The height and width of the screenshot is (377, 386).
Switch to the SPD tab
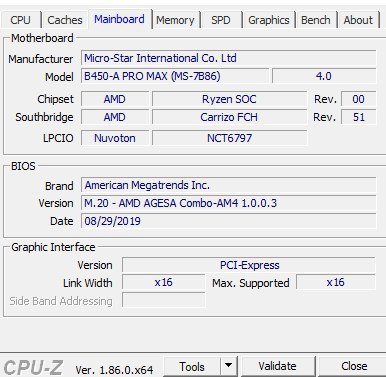(x=221, y=20)
